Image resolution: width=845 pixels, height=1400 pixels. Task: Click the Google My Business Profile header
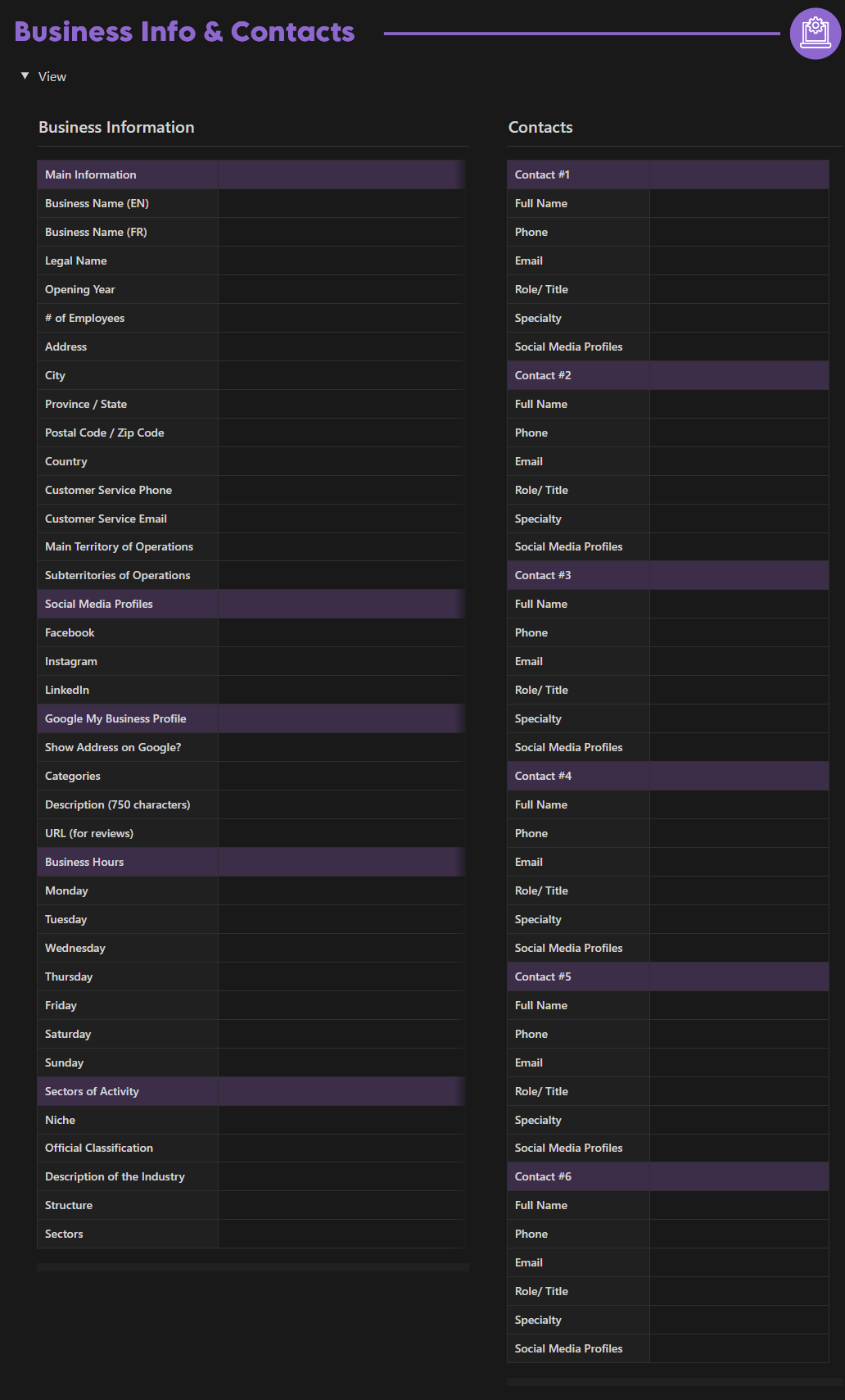pyautogui.click(x=115, y=718)
